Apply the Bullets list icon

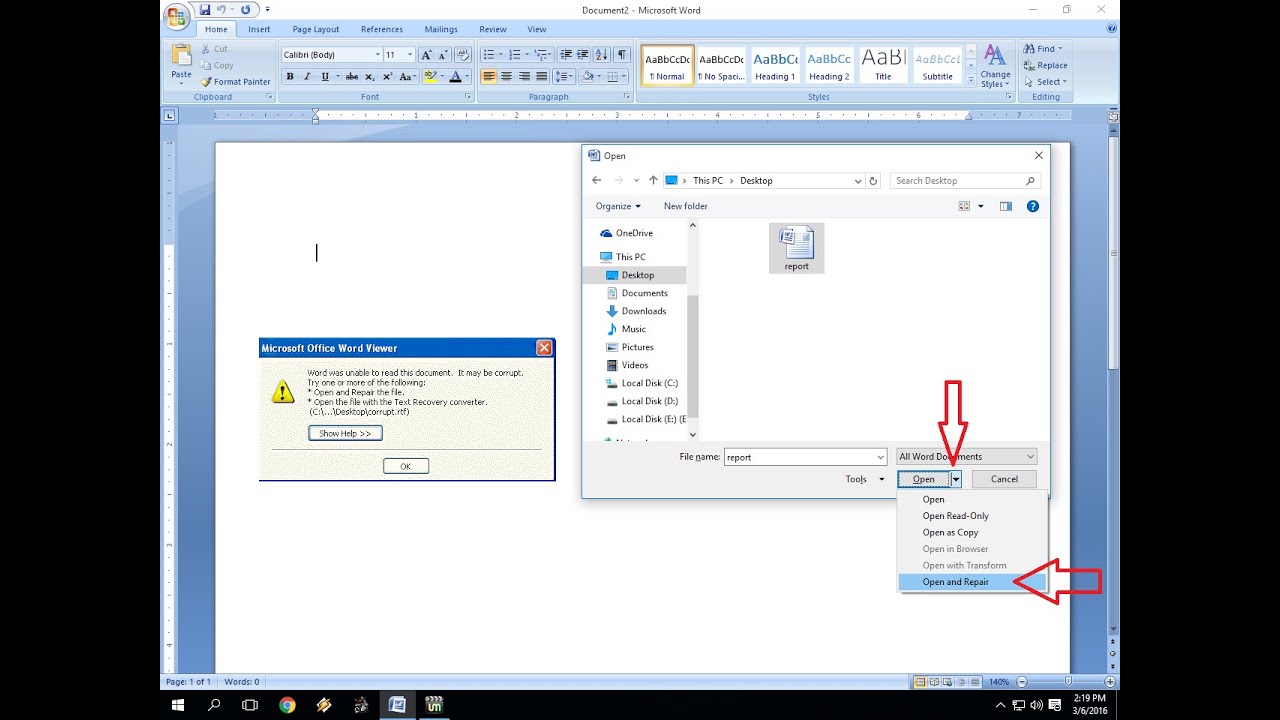[x=488, y=56]
